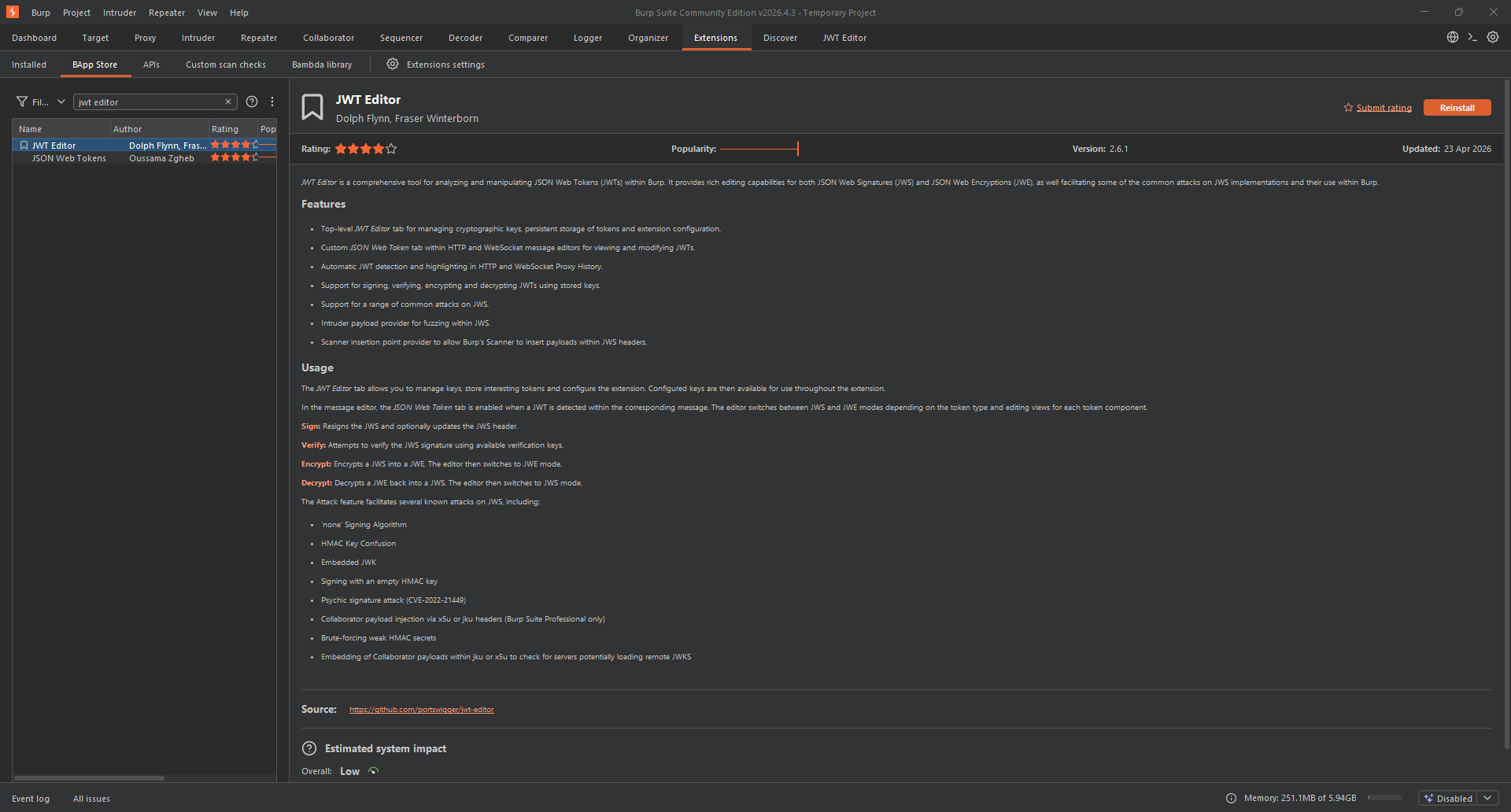
Task: Click the help icon beside the search field
Action: [252, 101]
